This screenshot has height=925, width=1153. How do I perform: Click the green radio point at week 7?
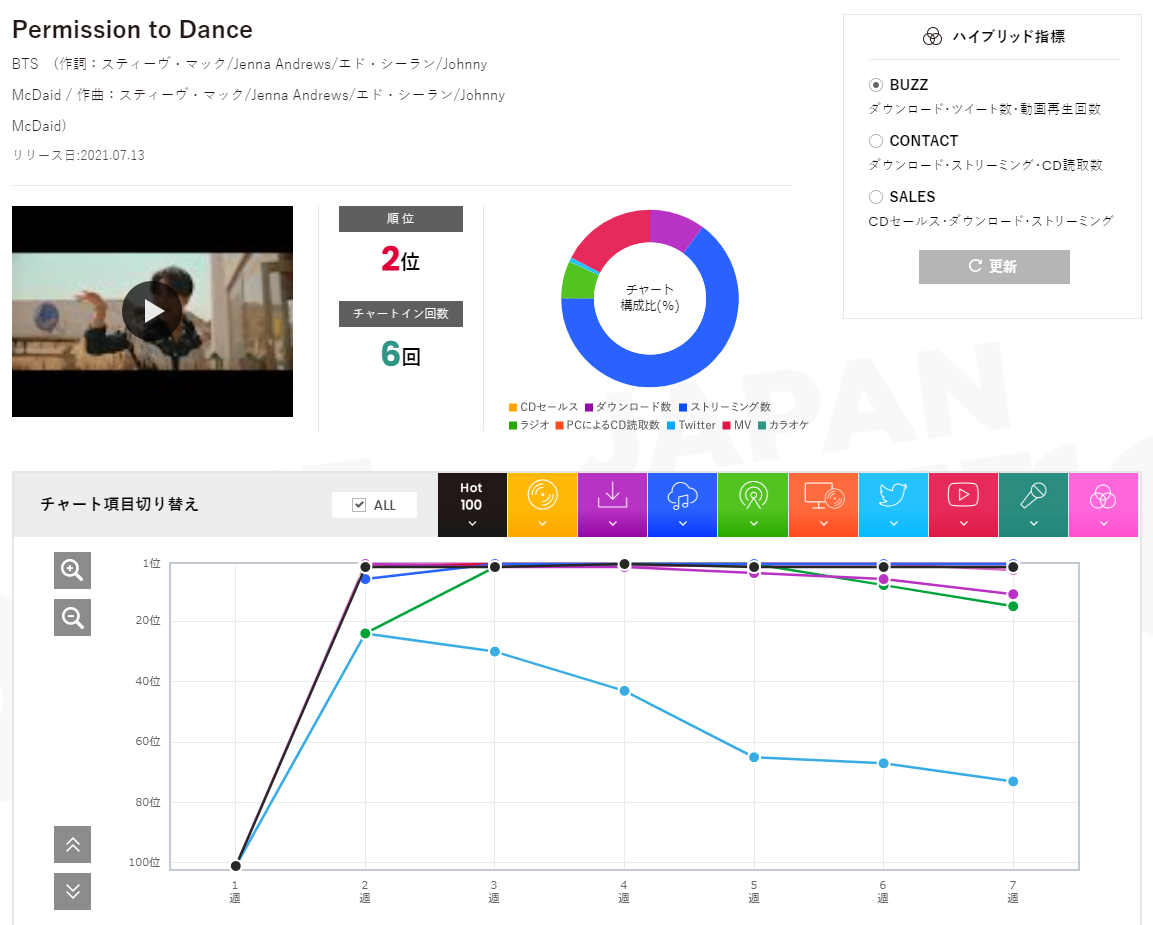(x=1013, y=606)
